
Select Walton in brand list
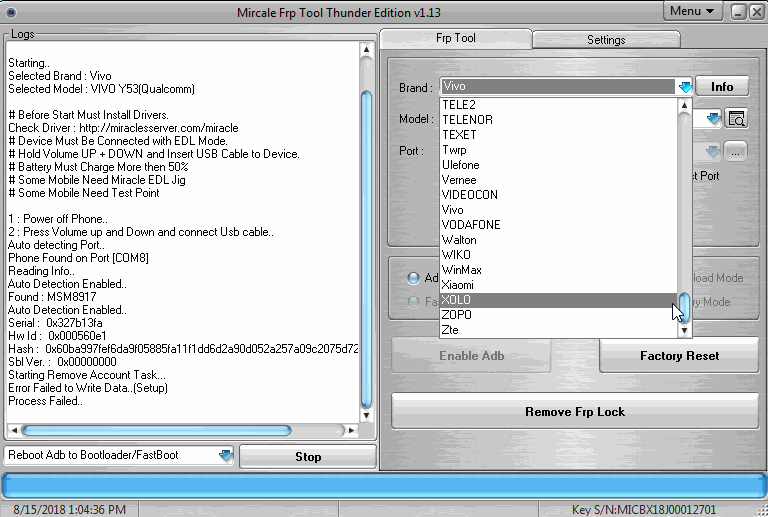click(x=558, y=240)
